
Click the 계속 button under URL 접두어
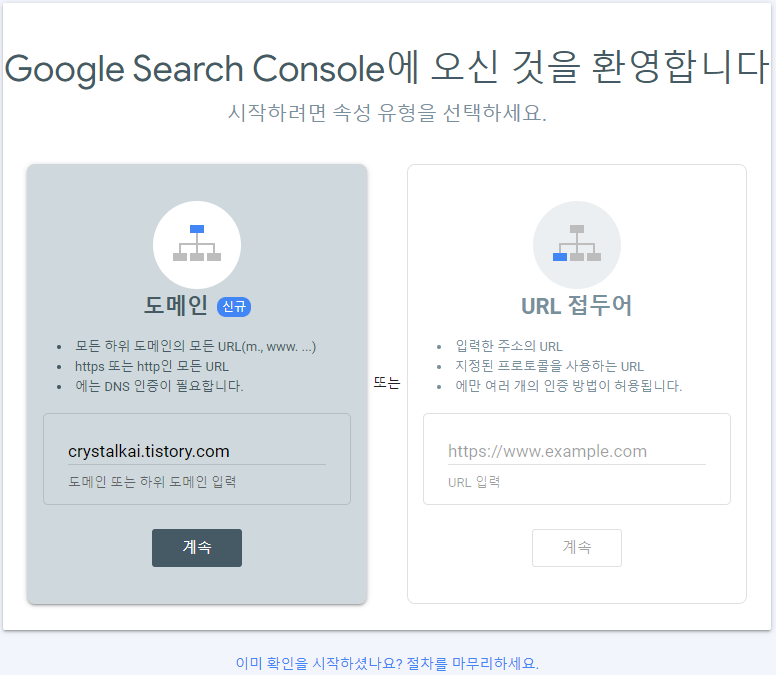click(577, 548)
